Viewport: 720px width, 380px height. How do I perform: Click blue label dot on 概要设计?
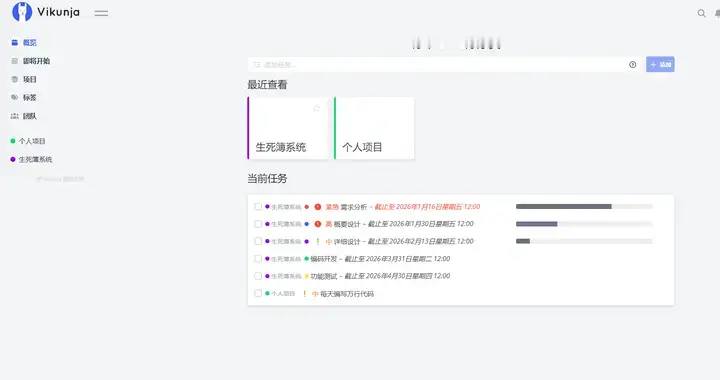307,224
